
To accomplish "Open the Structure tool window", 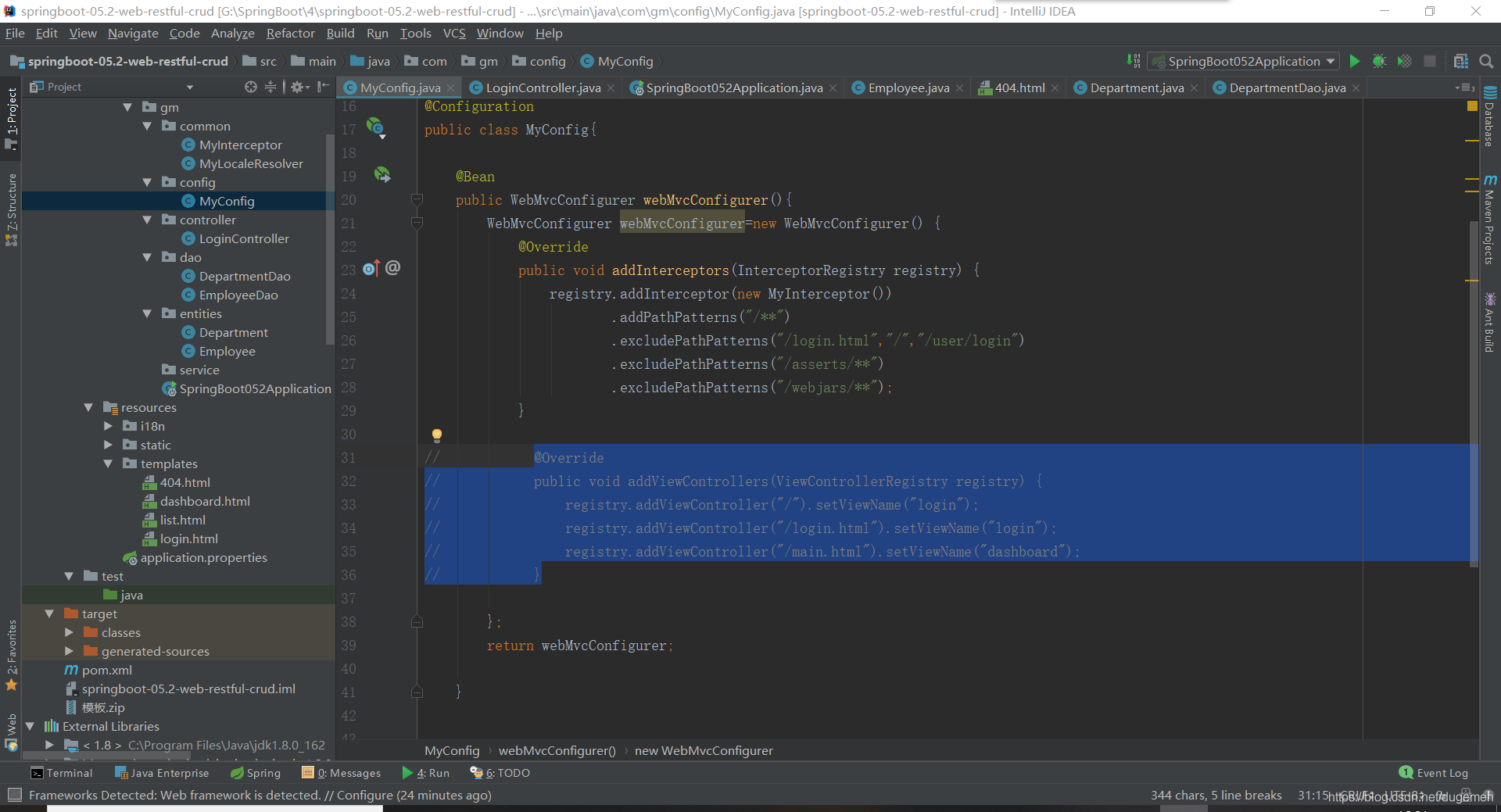I will (11, 209).
